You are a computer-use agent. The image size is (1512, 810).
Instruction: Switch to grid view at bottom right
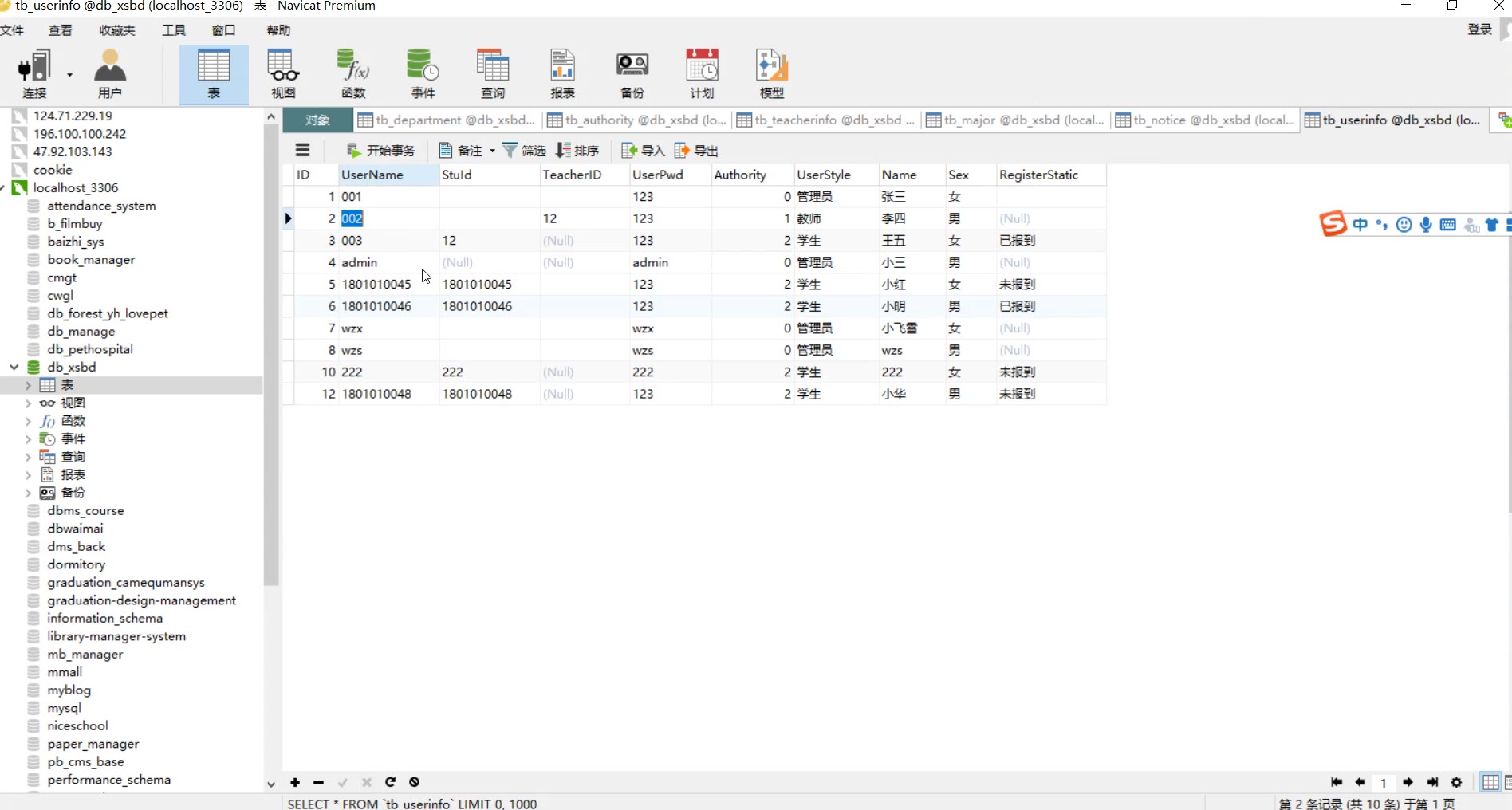(1490, 782)
